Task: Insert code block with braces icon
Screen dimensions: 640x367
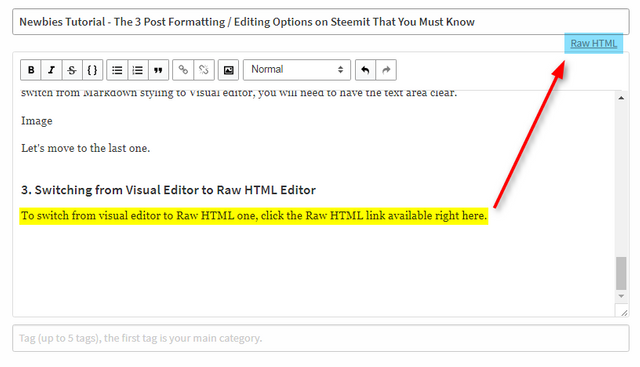Action: click(x=93, y=70)
